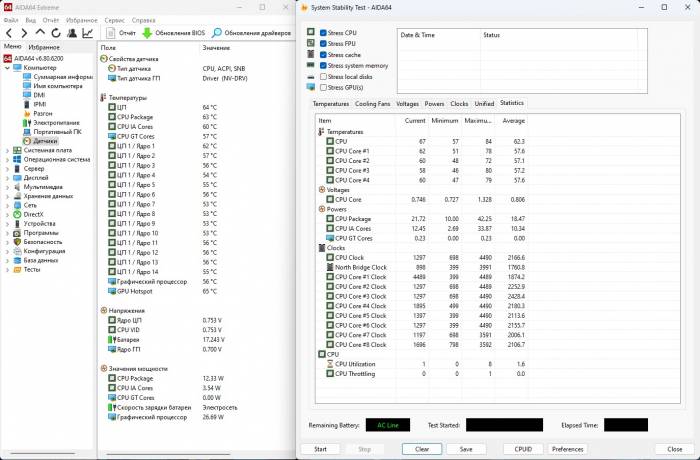Screen dimensions: 700x460
Task: Go up one level with the up arrow icon
Action: tap(40, 33)
